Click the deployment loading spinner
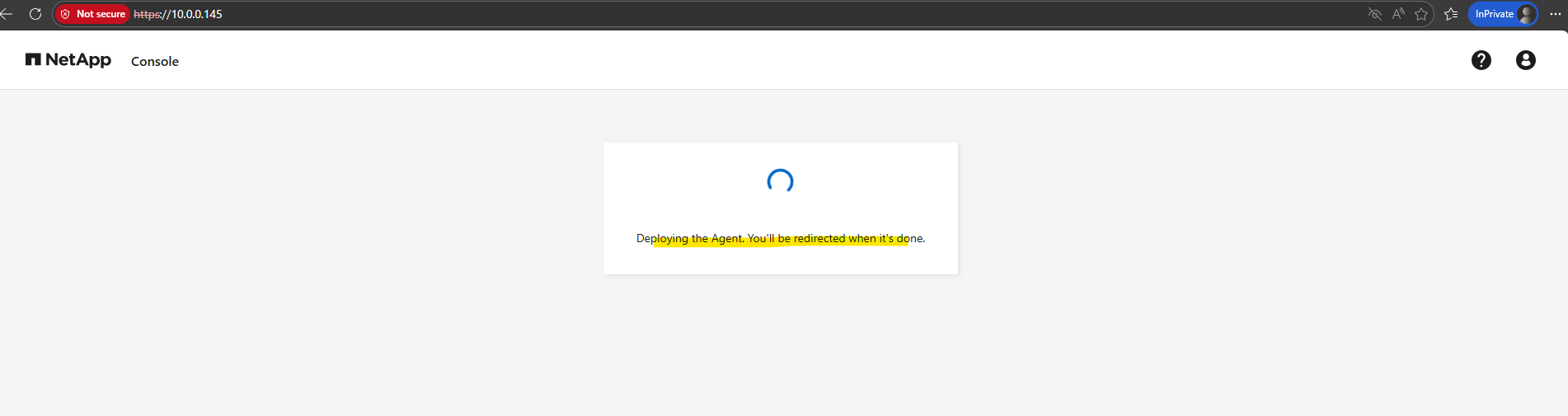The width and height of the screenshot is (1568, 416). [780, 181]
